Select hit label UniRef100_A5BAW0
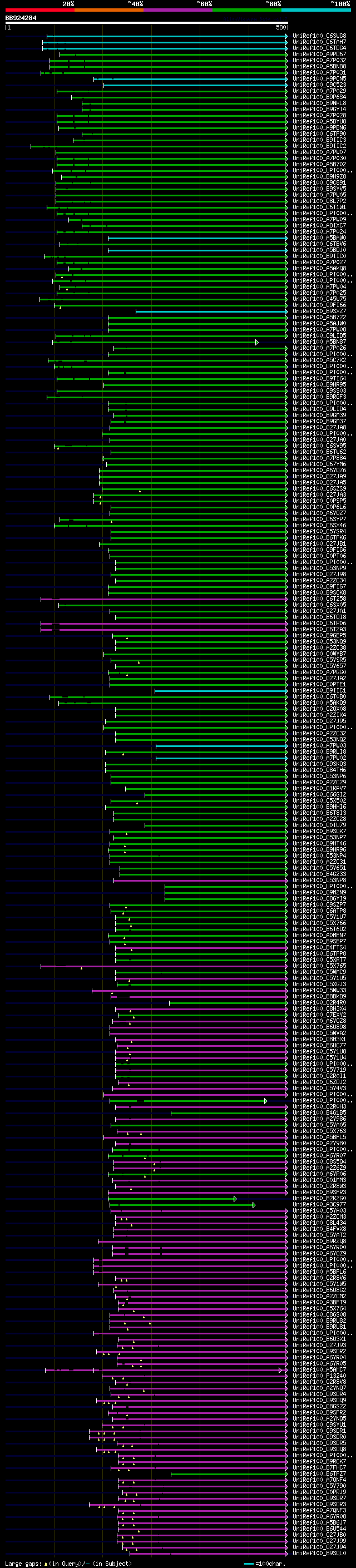The height and width of the screenshot is (1568, 356). (319, 238)
